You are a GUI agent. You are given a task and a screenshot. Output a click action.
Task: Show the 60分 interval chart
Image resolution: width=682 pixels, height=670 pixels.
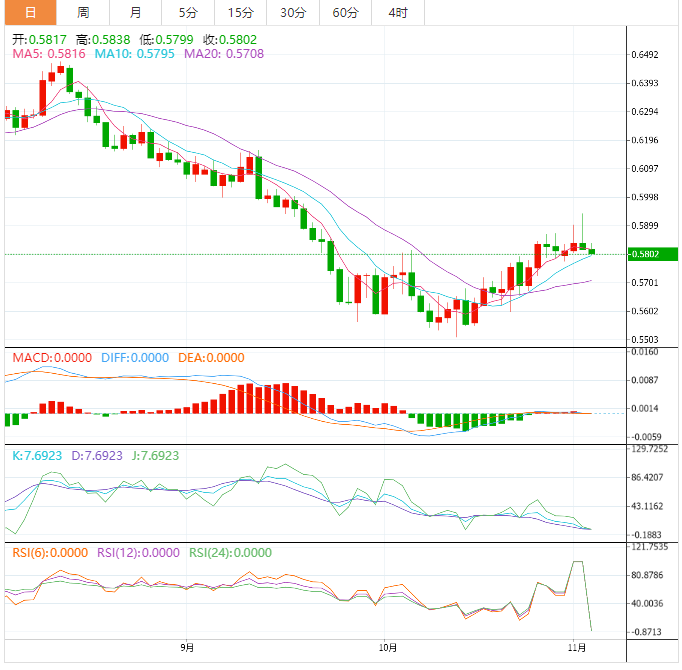[x=345, y=13]
